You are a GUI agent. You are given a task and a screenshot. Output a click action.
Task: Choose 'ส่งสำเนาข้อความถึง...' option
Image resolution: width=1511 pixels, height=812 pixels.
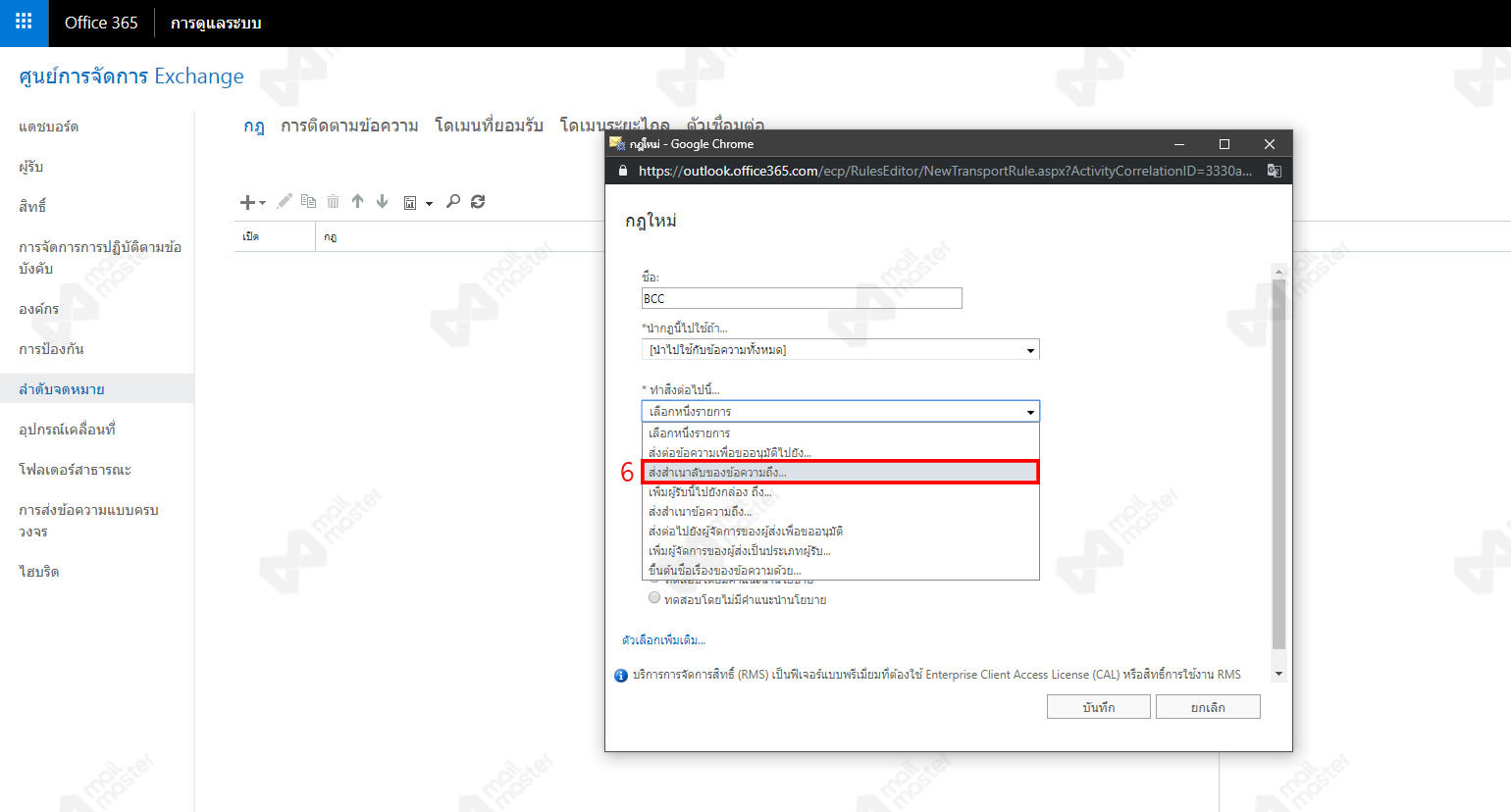tap(840, 511)
